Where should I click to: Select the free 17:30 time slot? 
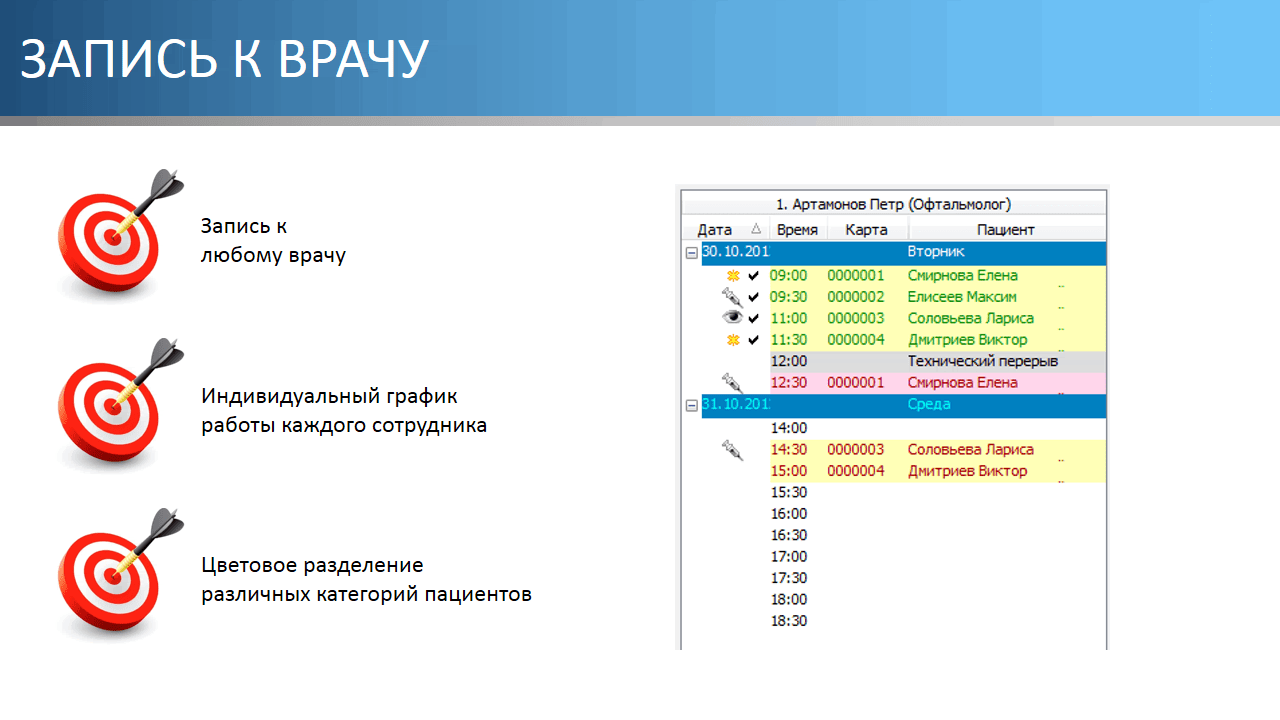[788, 578]
